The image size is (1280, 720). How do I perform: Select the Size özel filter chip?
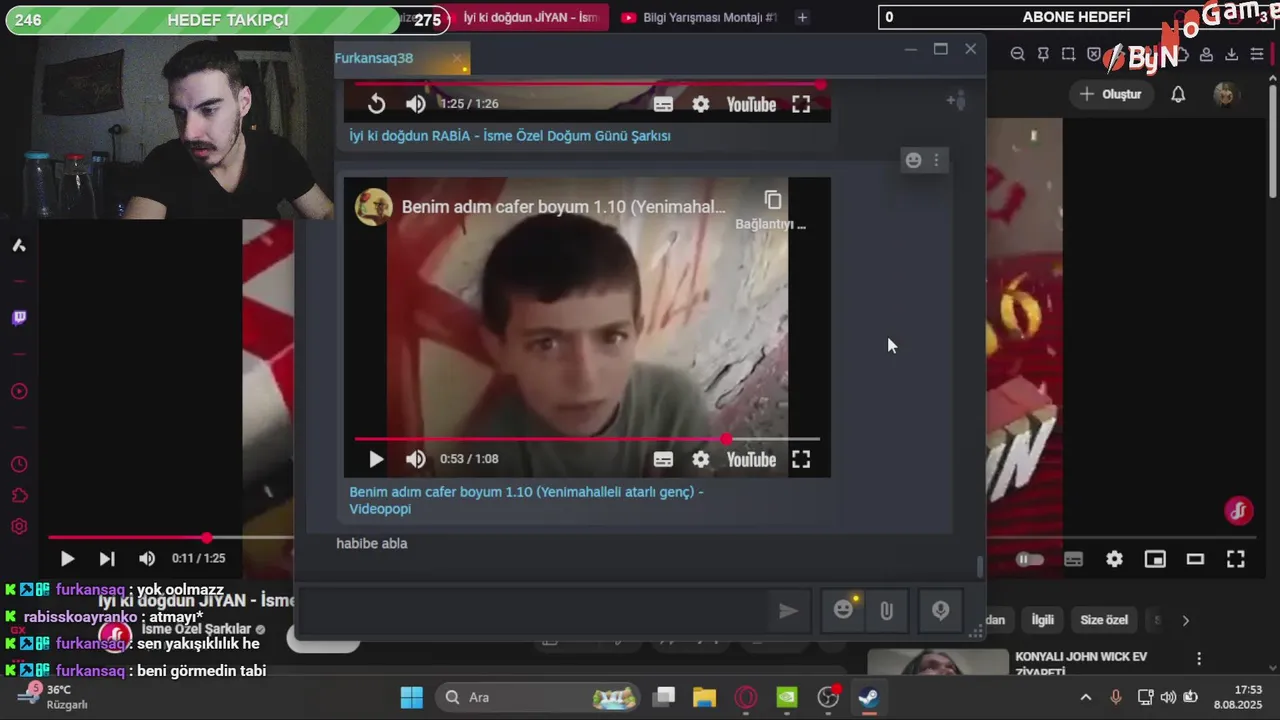click(1104, 620)
